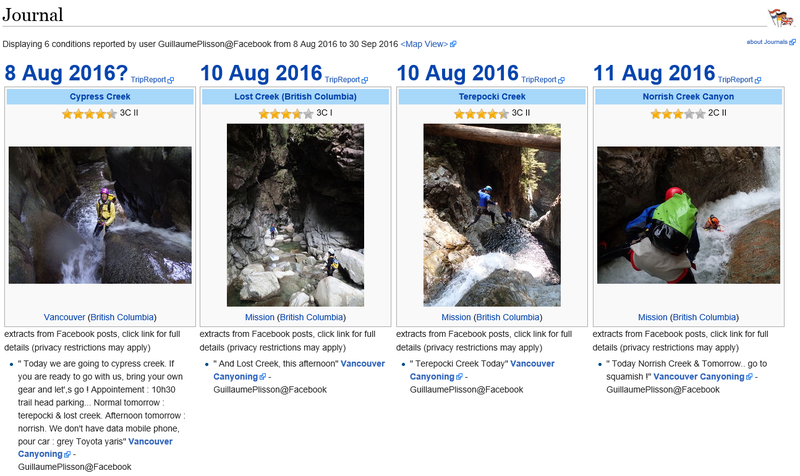Click the Cypress Creek star rating
Viewport: 800px width, 476px height.
(x=89, y=114)
